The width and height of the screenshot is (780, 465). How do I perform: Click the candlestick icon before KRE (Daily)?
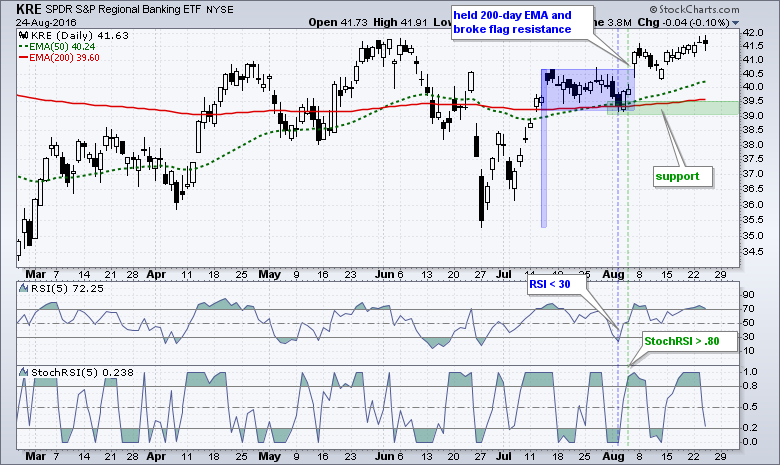pos(23,35)
